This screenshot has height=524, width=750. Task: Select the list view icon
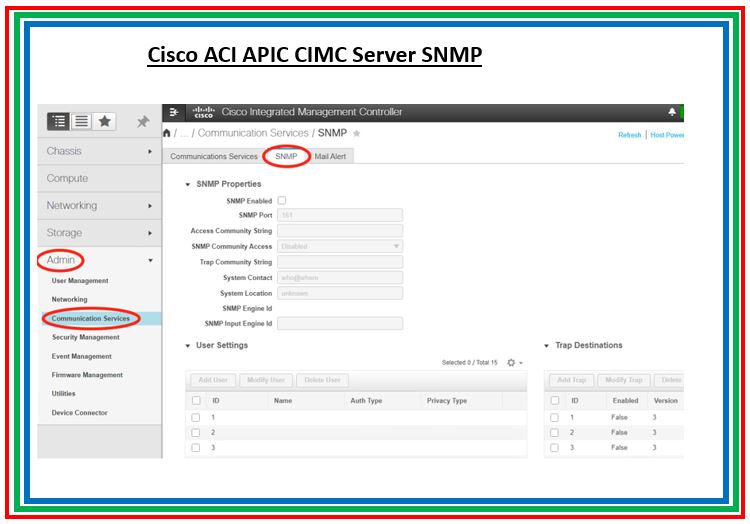(81, 121)
